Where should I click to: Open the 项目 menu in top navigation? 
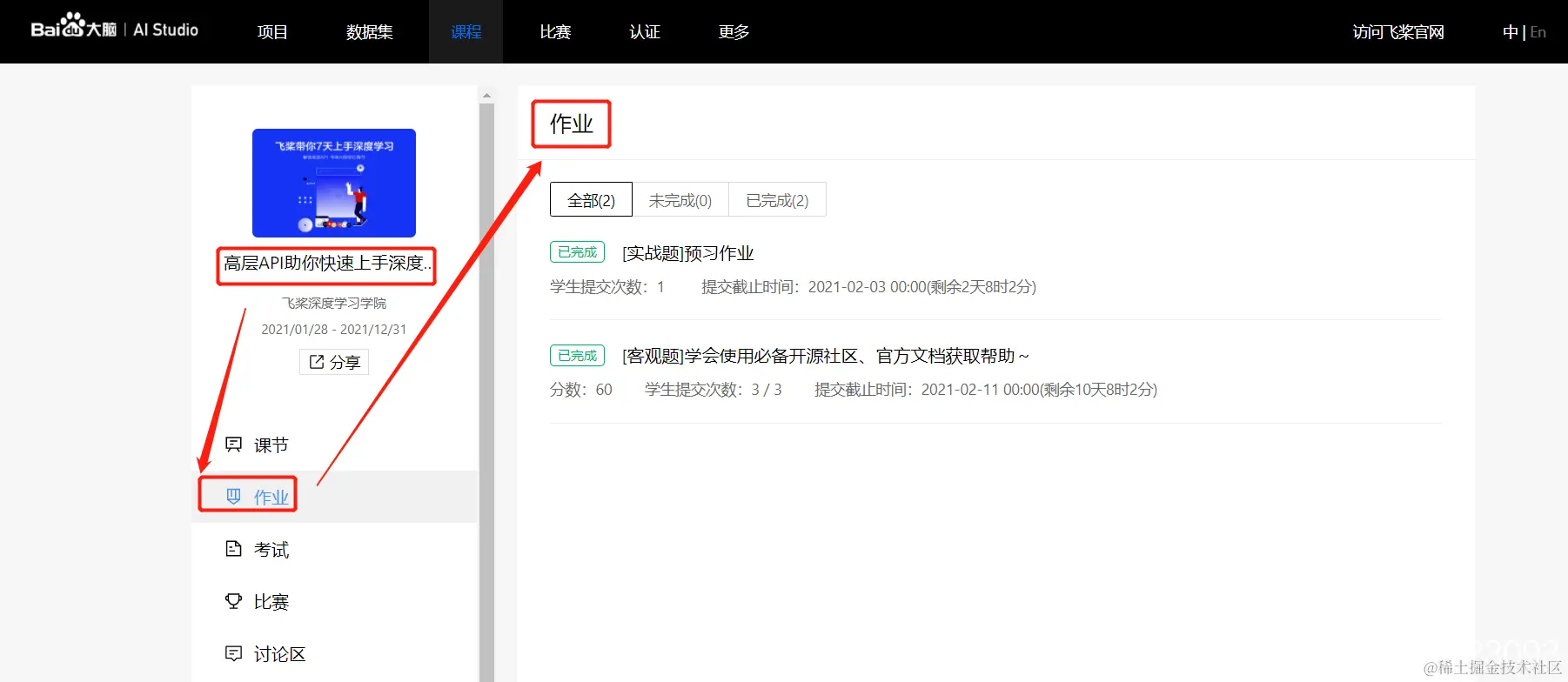(272, 32)
